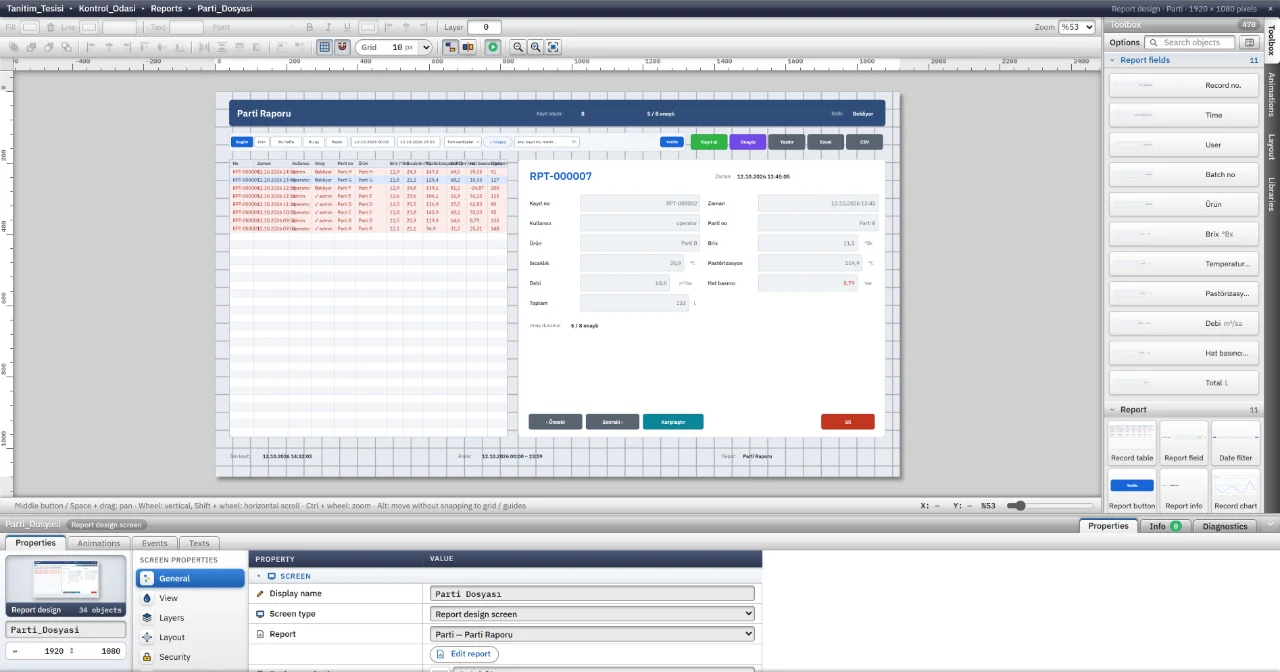Click the Security padlock icon

[x=147, y=657]
